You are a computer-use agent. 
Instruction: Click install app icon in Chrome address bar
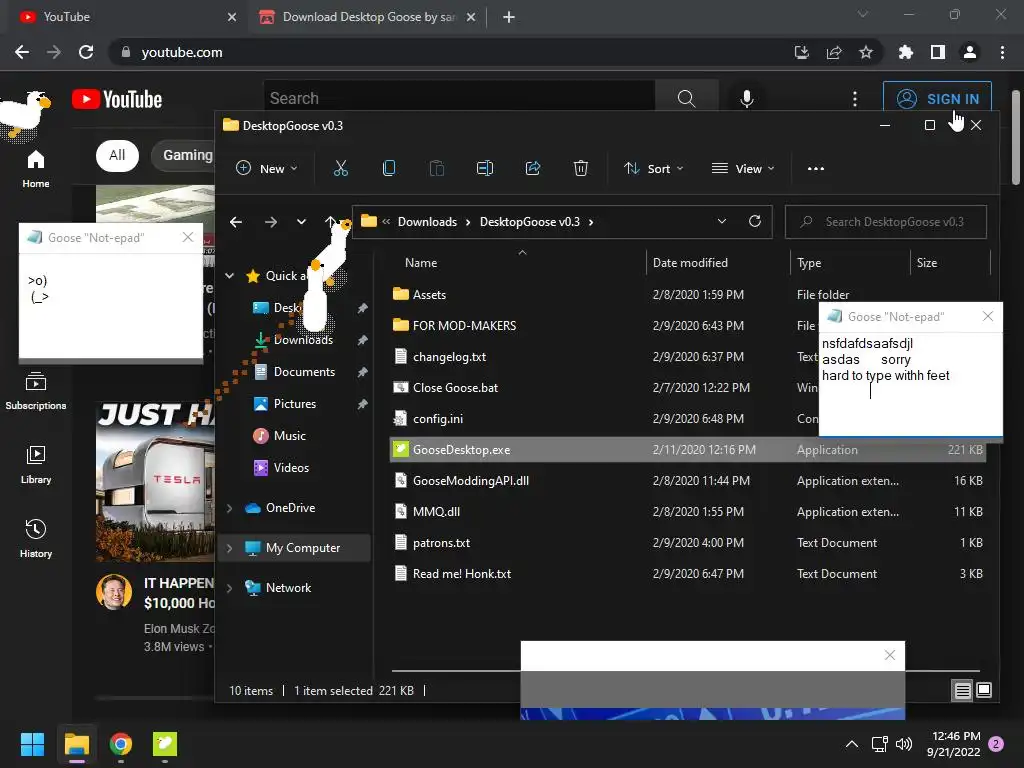tap(802, 52)
